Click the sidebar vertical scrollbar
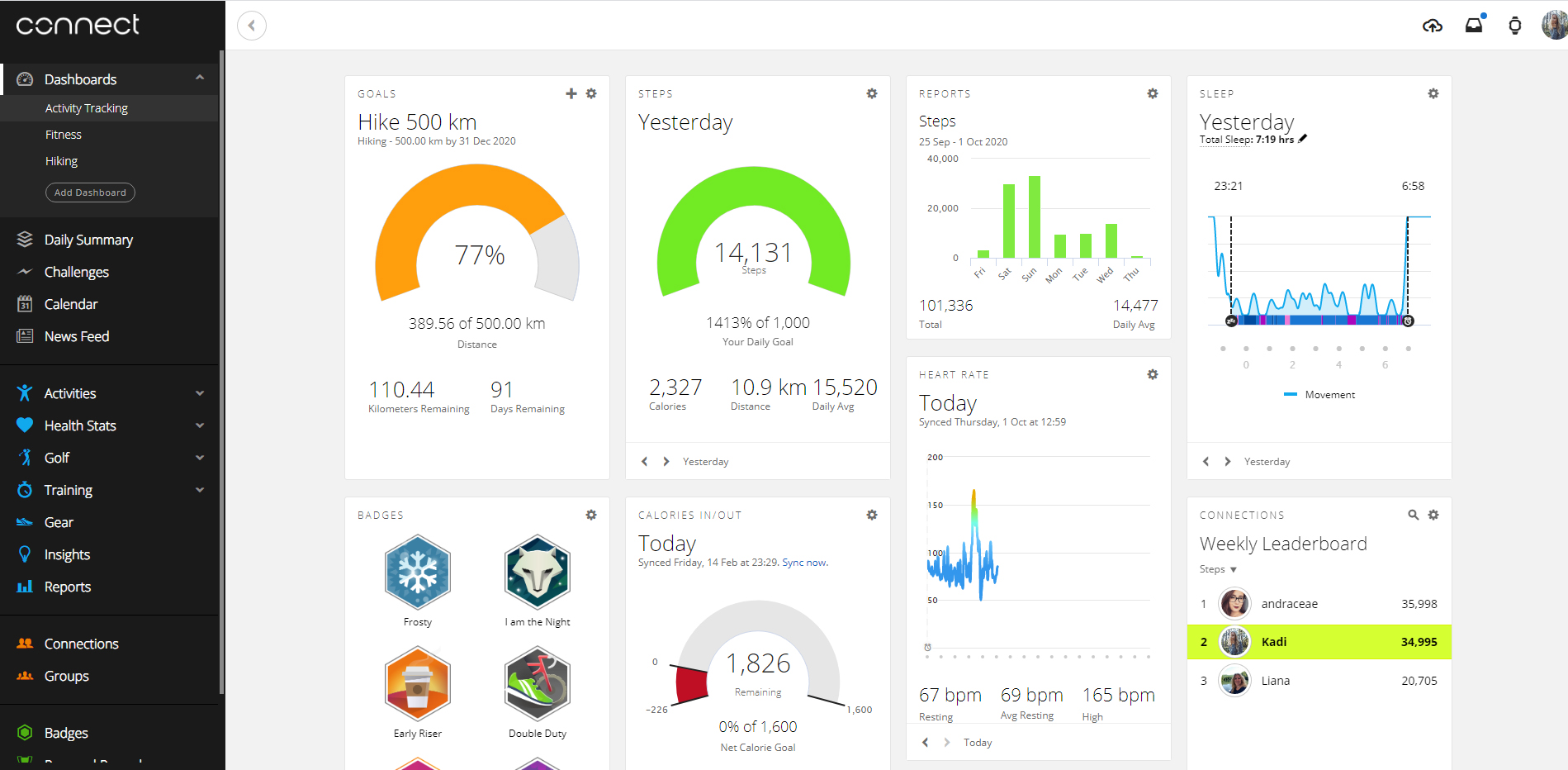 click(221, 372)
